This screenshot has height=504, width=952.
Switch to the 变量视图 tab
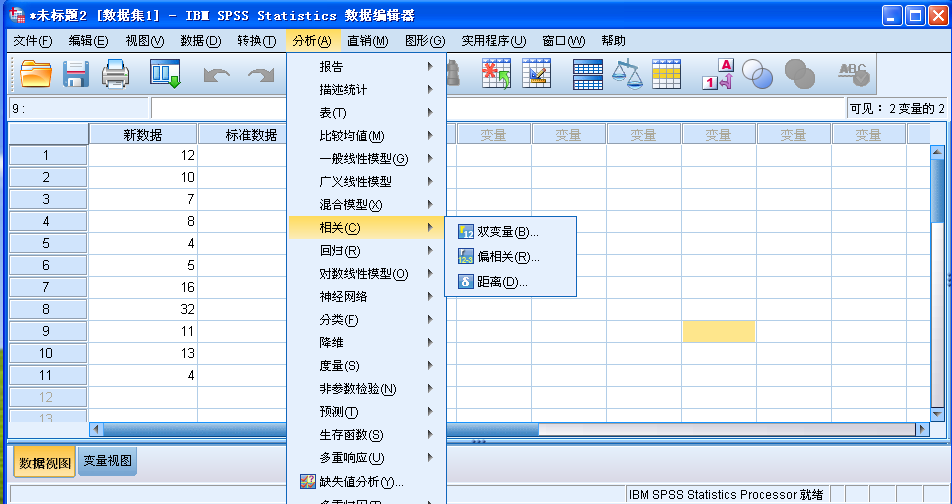coord(107,461)
